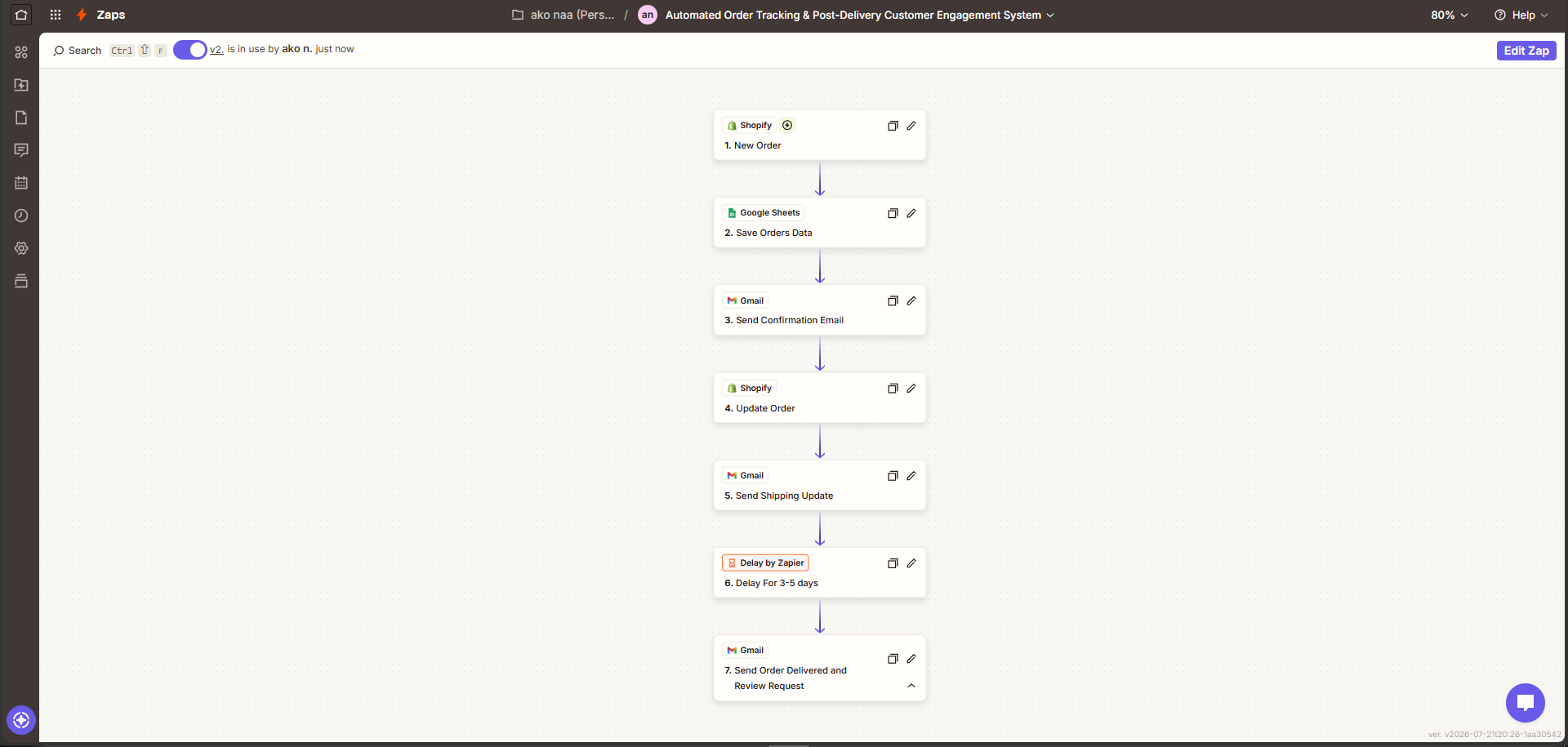Edit the Save Orders Data step

click(x=911, y=213)
